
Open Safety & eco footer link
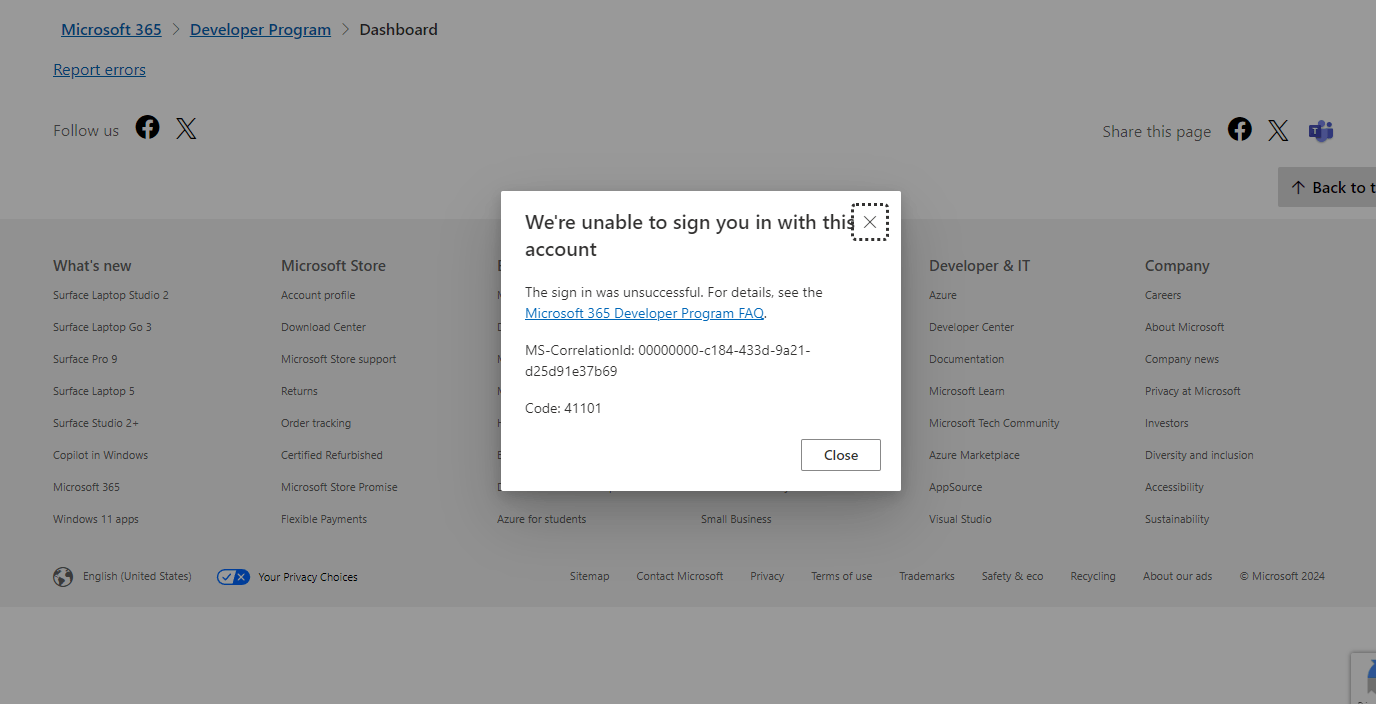(1012, 576)
